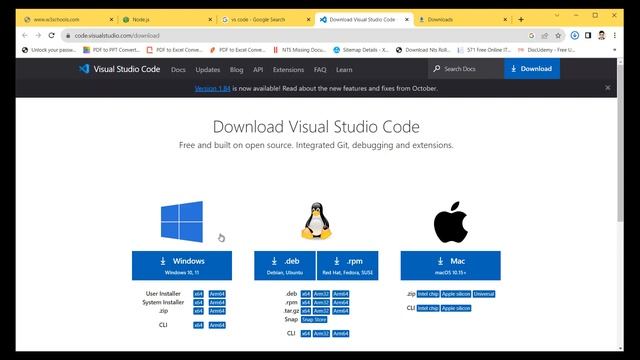
Task: Click the Visual Studio Code logo
Action: pyautogui.click(x=120, y=69)
